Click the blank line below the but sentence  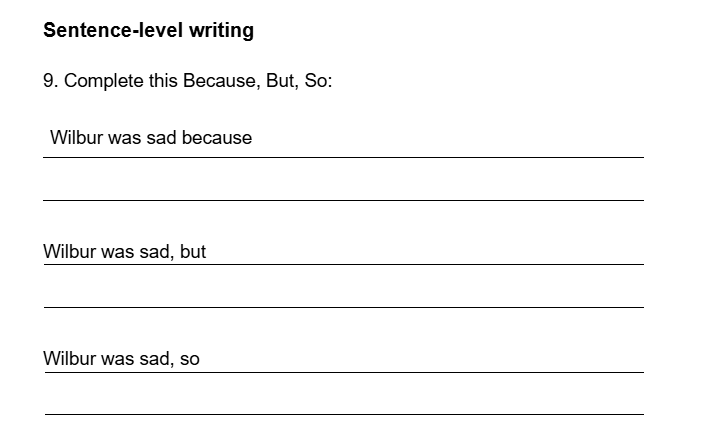[x=343, y=296]
